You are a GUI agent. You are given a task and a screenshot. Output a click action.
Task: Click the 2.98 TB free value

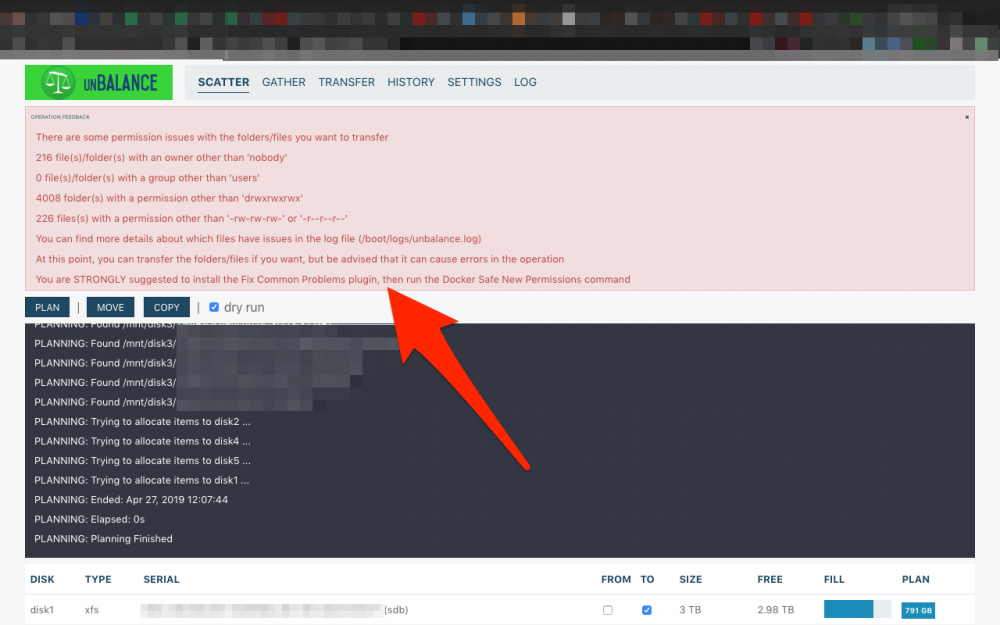pyautogui.click(x=776, y=610)
